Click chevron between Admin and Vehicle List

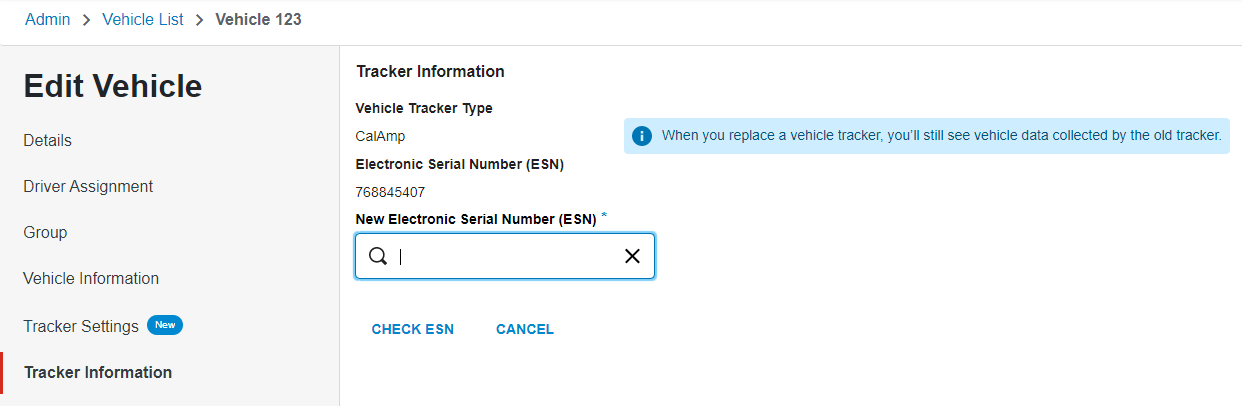pyautogui.click(x=87, y=20)
